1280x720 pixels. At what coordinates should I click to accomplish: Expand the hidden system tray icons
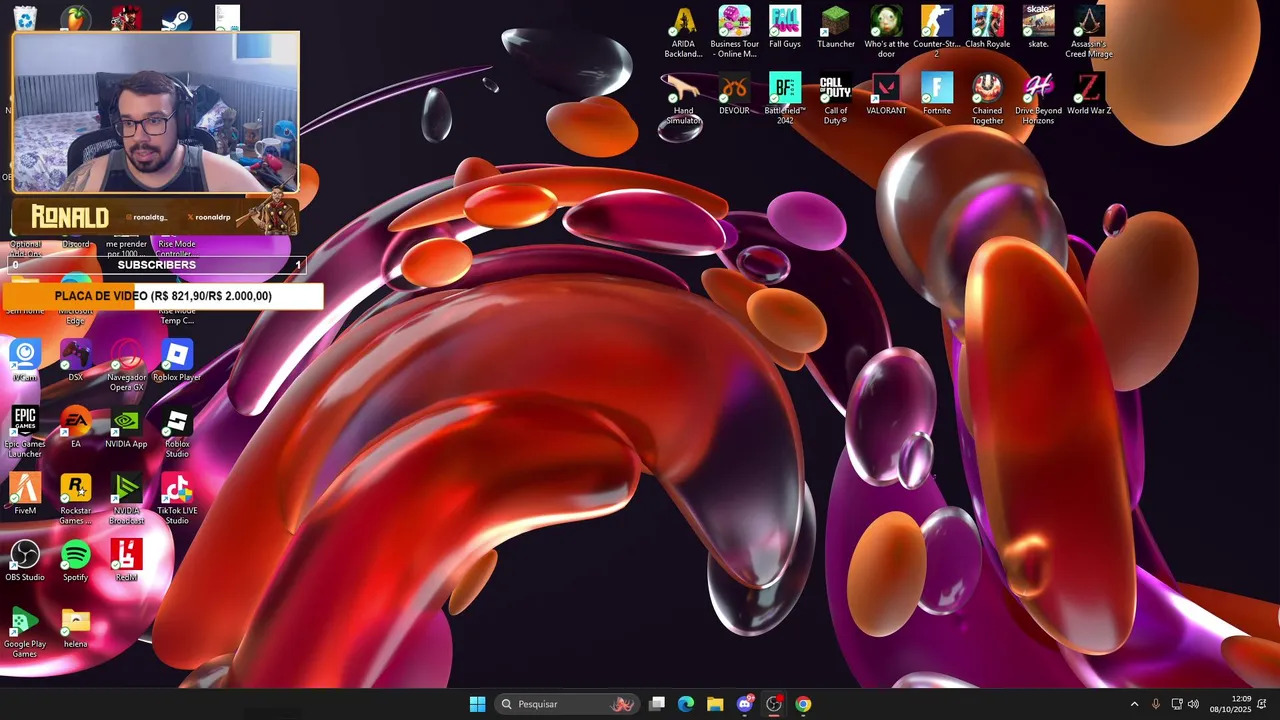pyautogui.click(x=1134, y=704)
